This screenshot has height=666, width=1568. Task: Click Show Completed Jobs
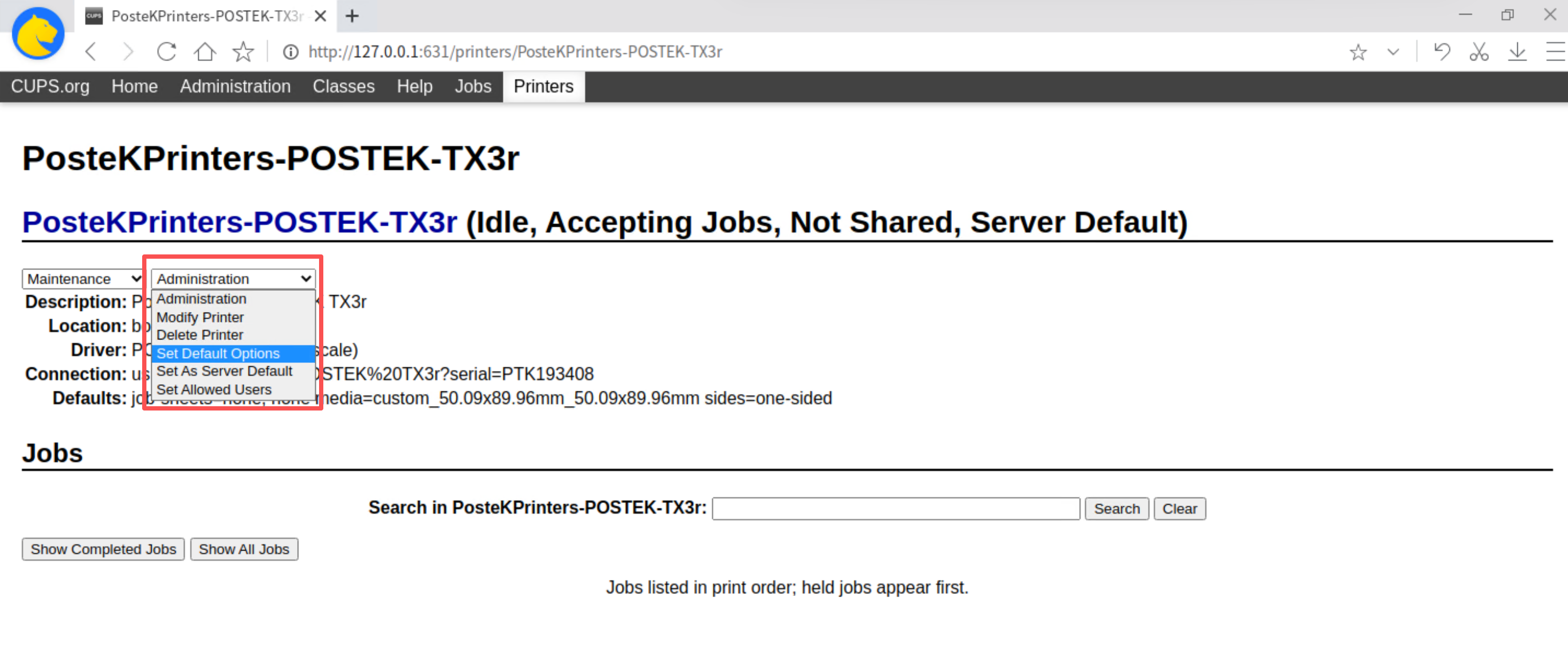tap(103, 549)
